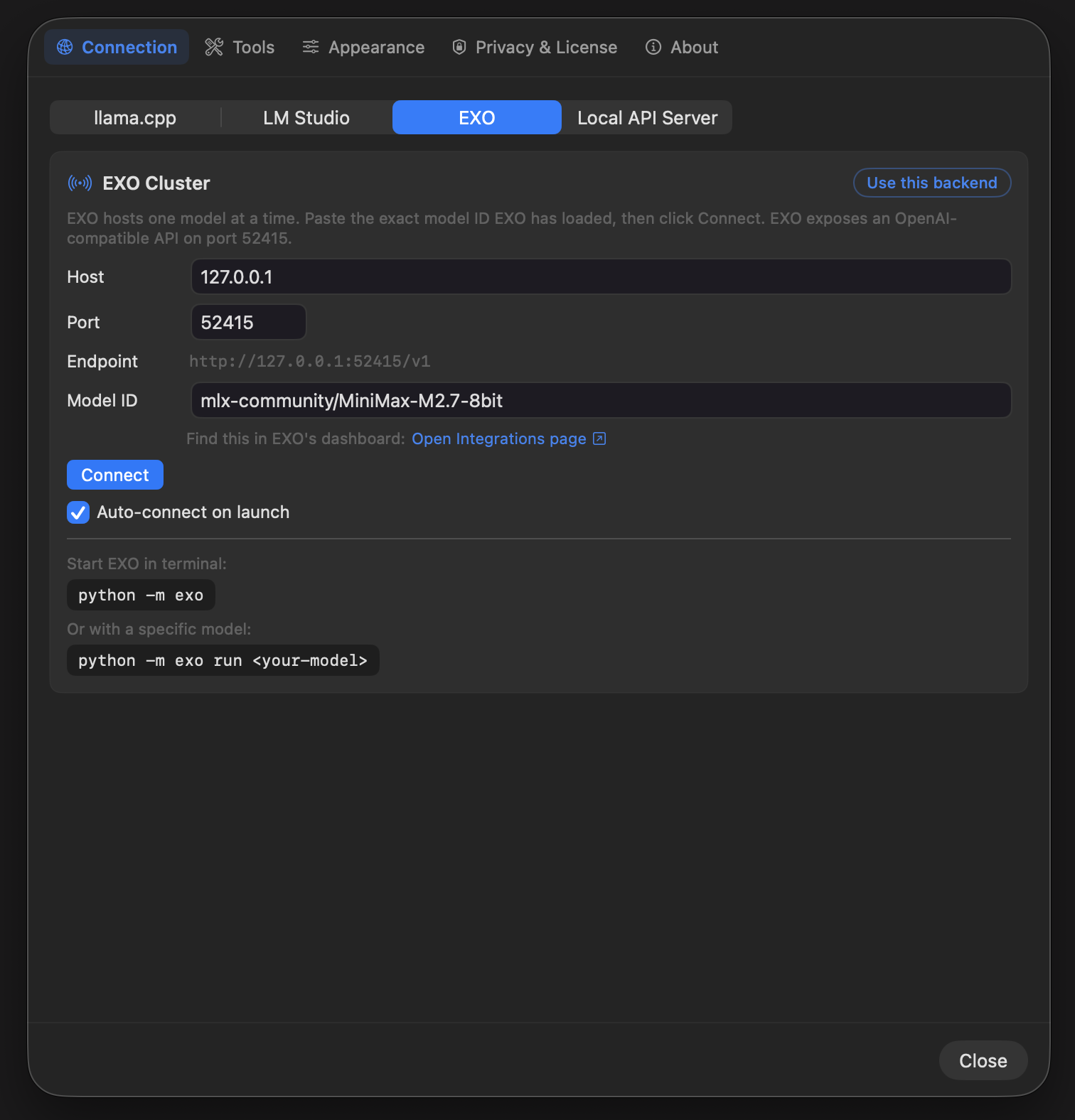This screenshot has width=1075, height=1120.
Task: Click into the Port input field
Action: (x=249, y=322)
